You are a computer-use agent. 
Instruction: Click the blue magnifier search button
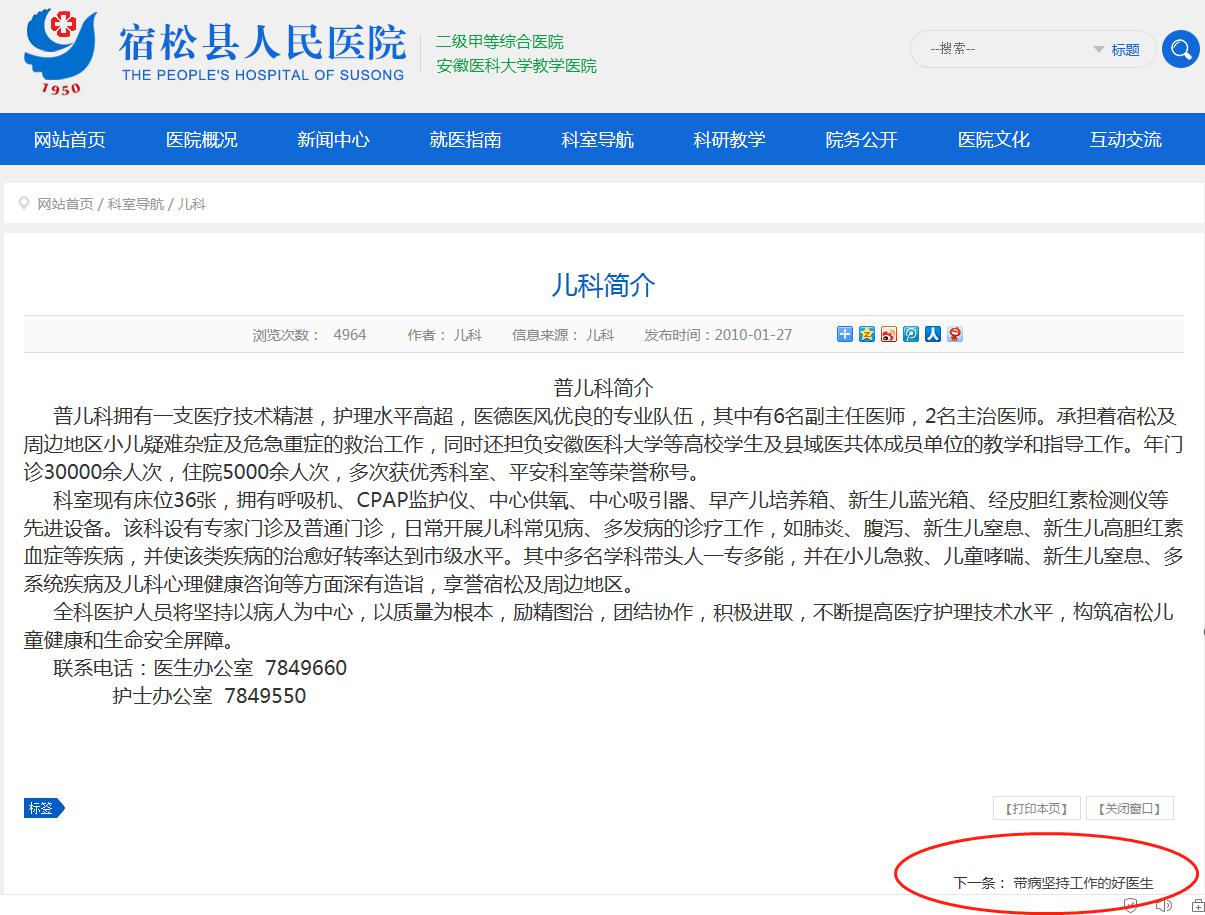coord(1180,49)
